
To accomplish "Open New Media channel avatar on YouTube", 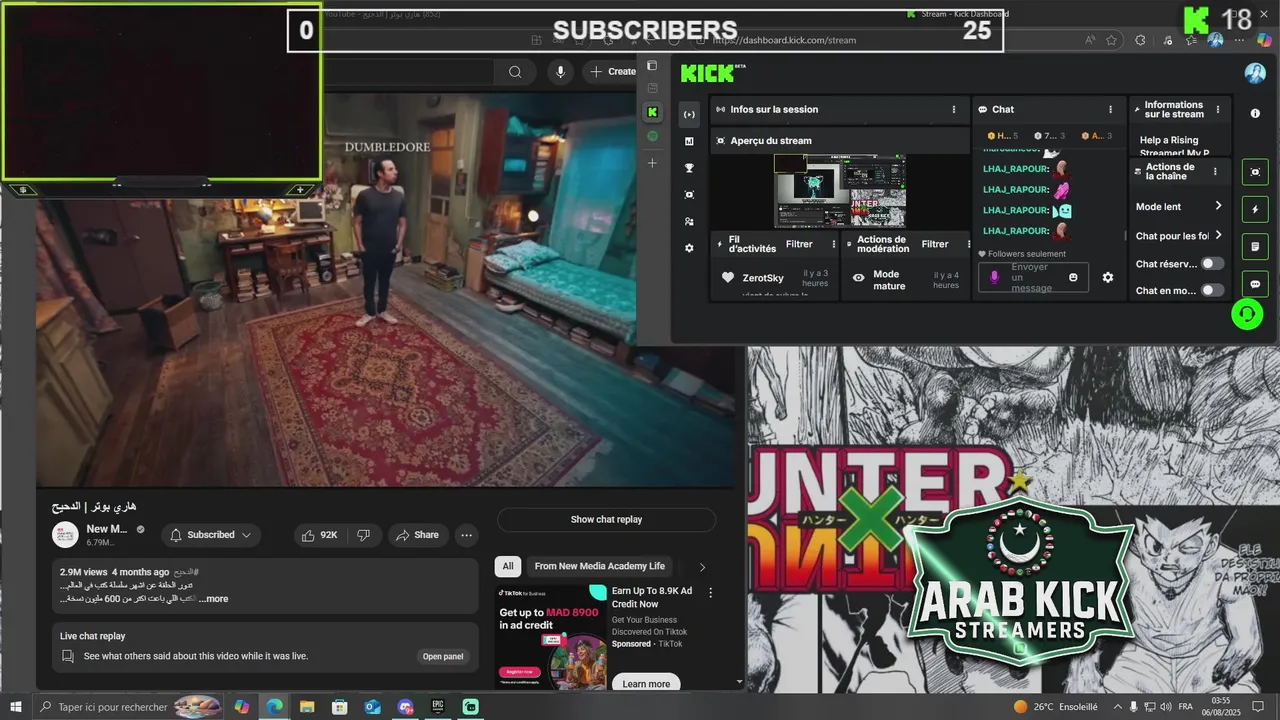I will tap(65, 535).
